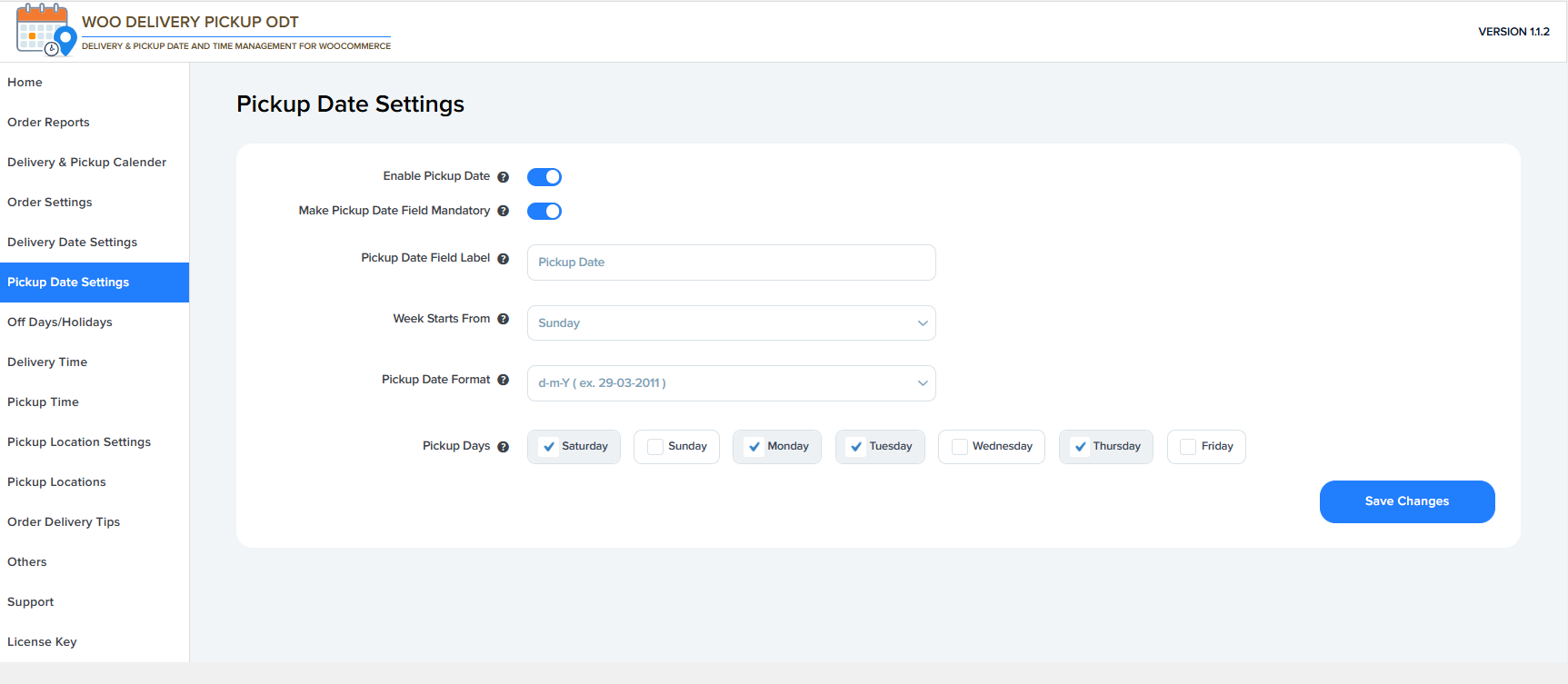Click help icon next to Pickup Days

(503, 447)
